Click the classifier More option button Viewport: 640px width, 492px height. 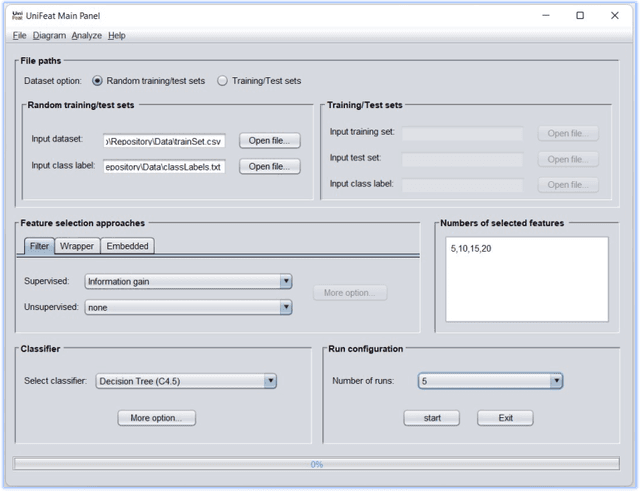pos(156,418)
